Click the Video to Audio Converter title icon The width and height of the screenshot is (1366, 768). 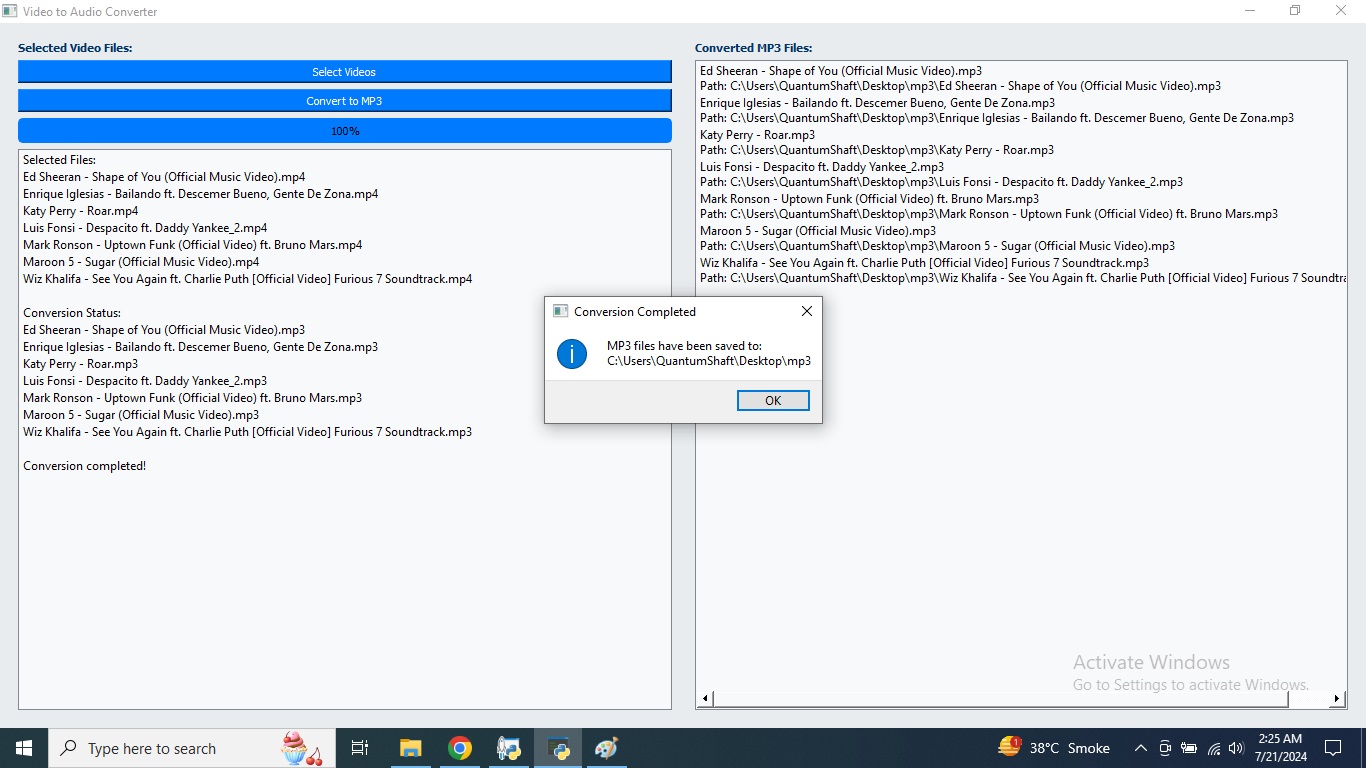[x=11, y=12]
